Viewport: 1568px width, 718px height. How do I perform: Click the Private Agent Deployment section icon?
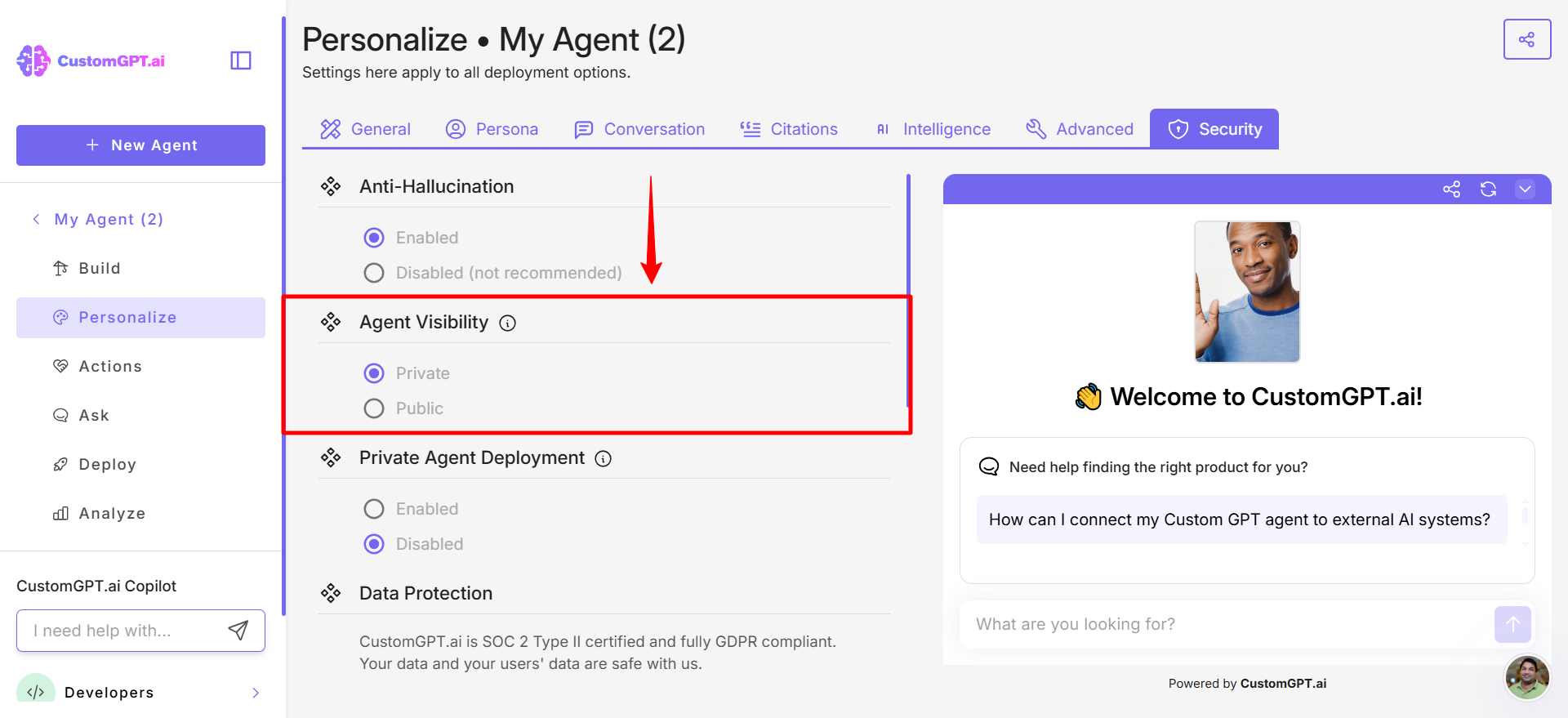(331, 458)
